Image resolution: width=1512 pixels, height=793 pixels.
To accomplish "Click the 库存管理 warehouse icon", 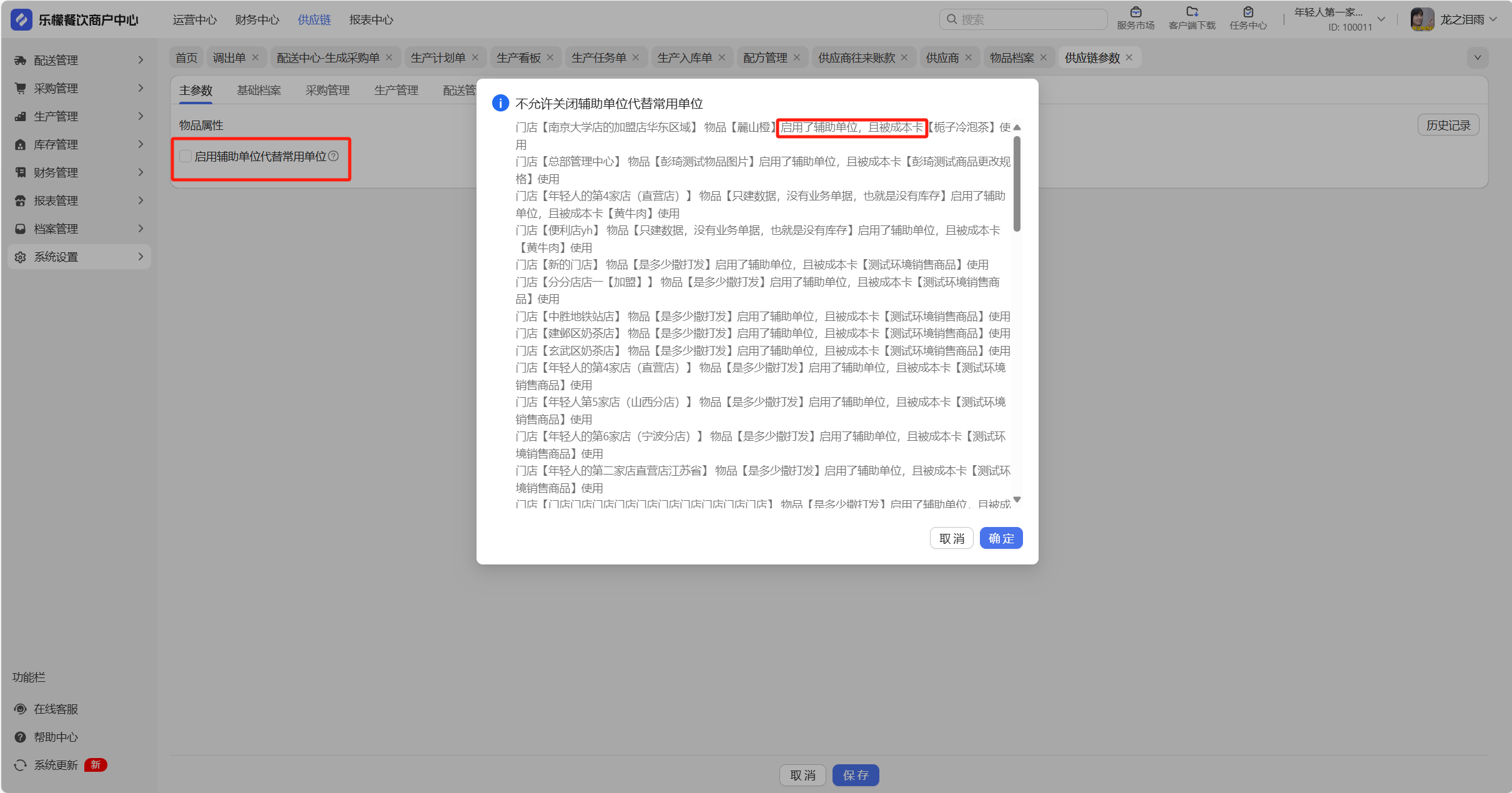I will point(21,144).
